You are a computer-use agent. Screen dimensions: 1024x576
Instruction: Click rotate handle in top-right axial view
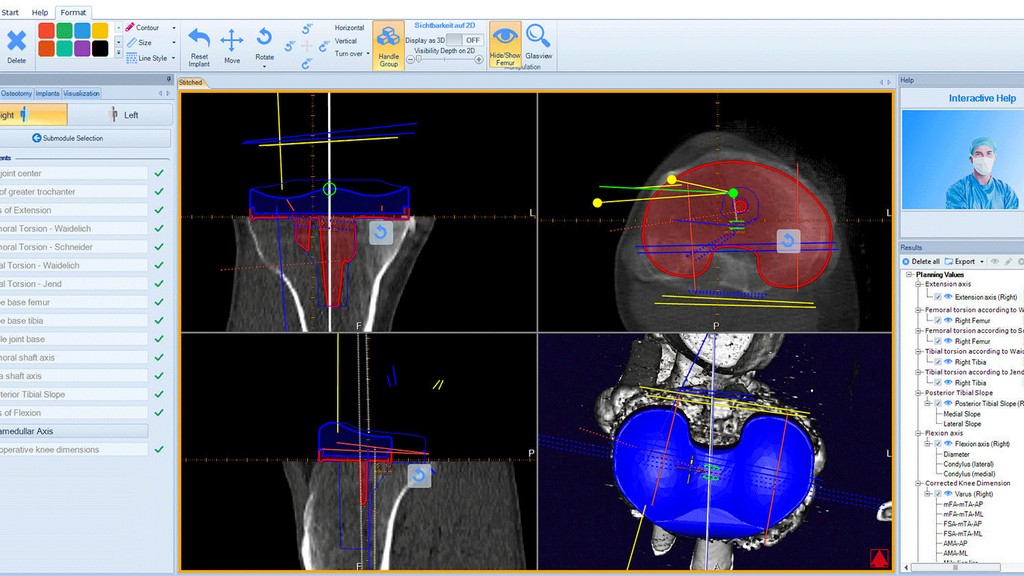(788, 241)
